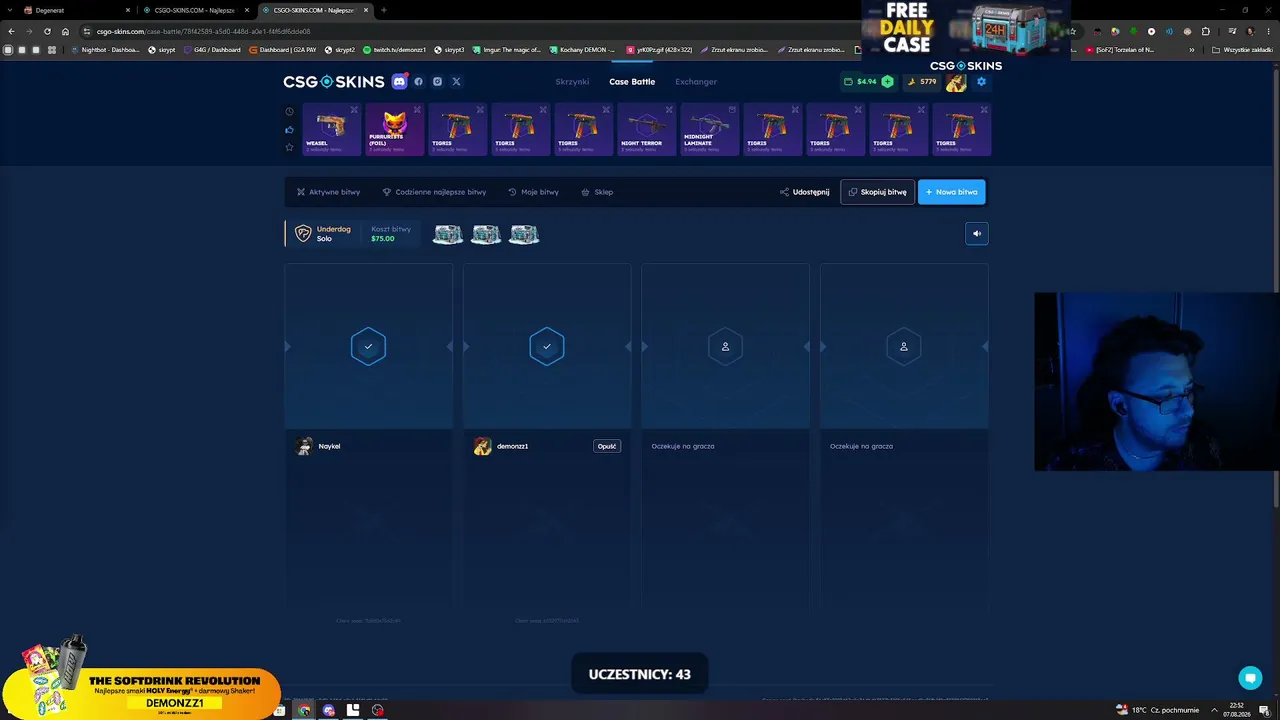Open the $4.94 wallet balance
Screen dimensions: 1280x720
tap(861, 82)
